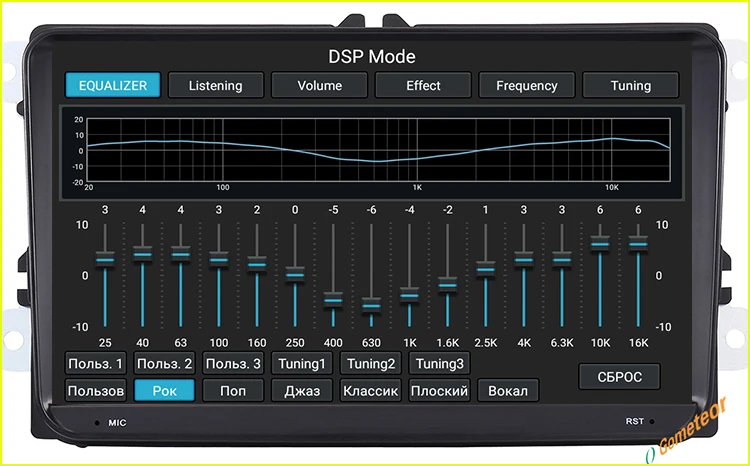Open the Effect tab

(x=423, y=85)
